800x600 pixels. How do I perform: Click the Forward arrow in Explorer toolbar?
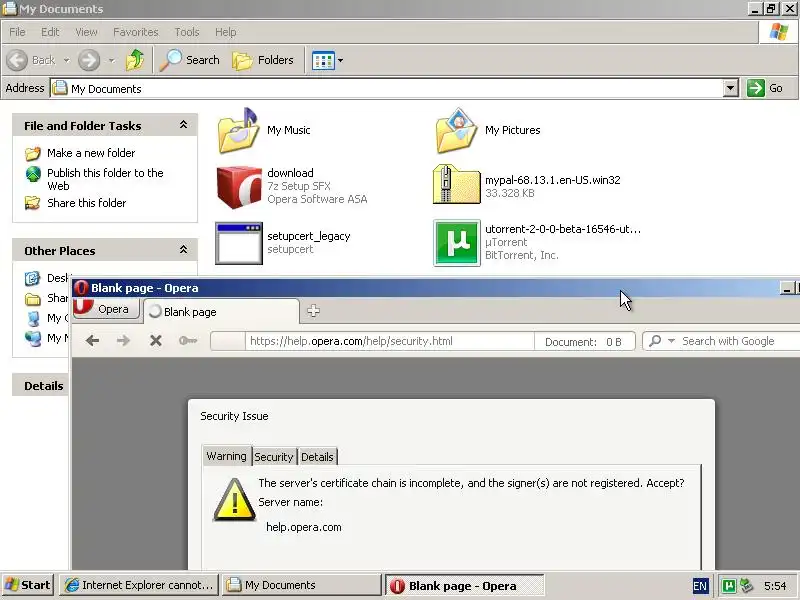[x=89, y=60]
